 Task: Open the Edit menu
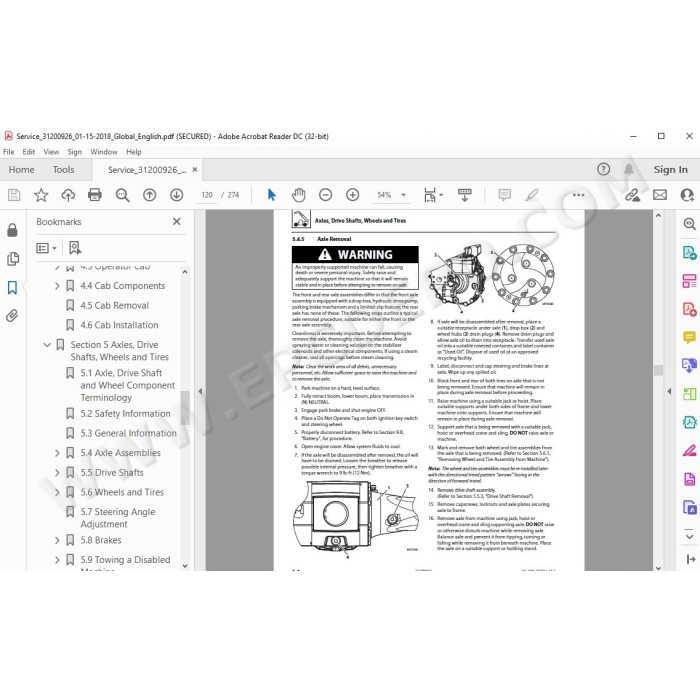(29, 152)
